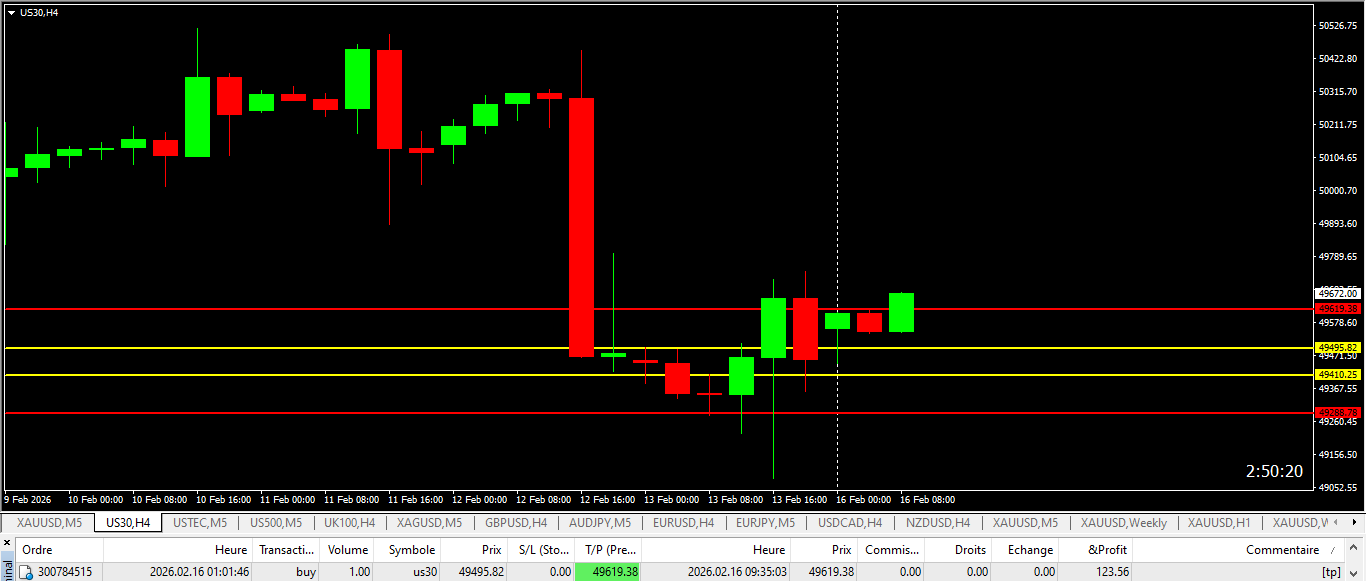This screenshot has height=581, width=1366.
Task: Click the profit value 123.56
Action: point(1112,572)
